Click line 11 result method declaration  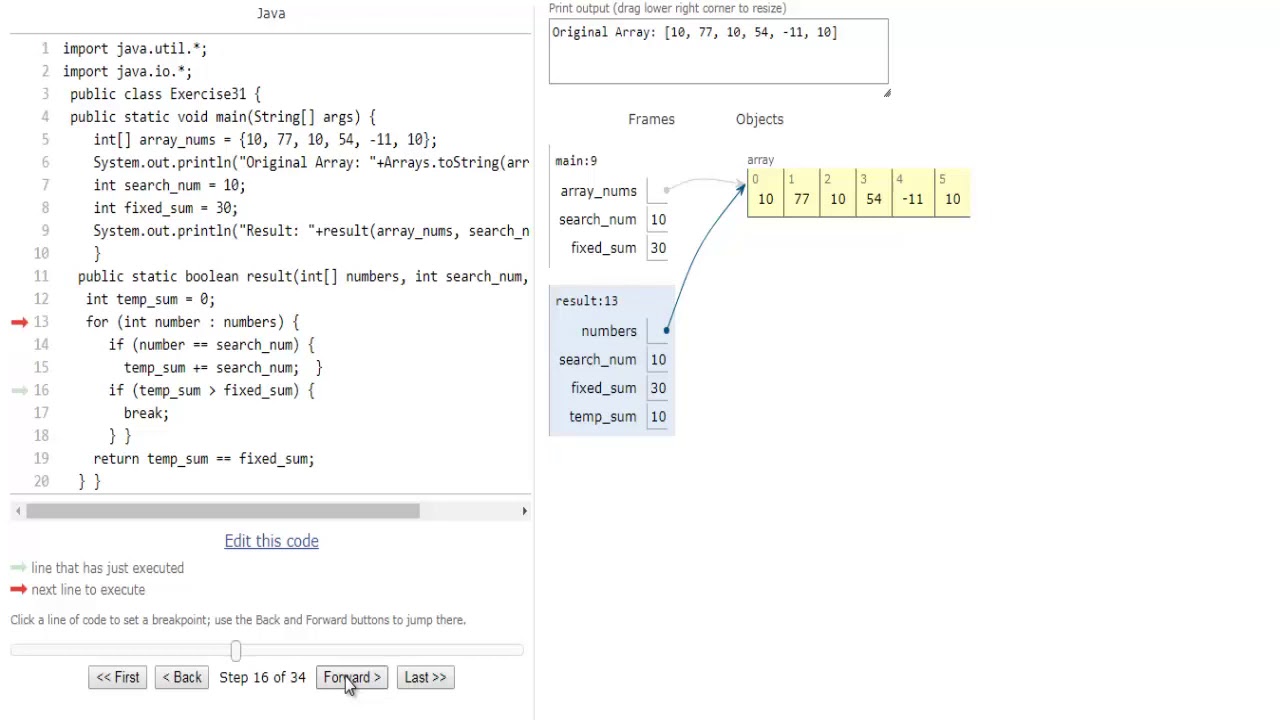[303, 277]
